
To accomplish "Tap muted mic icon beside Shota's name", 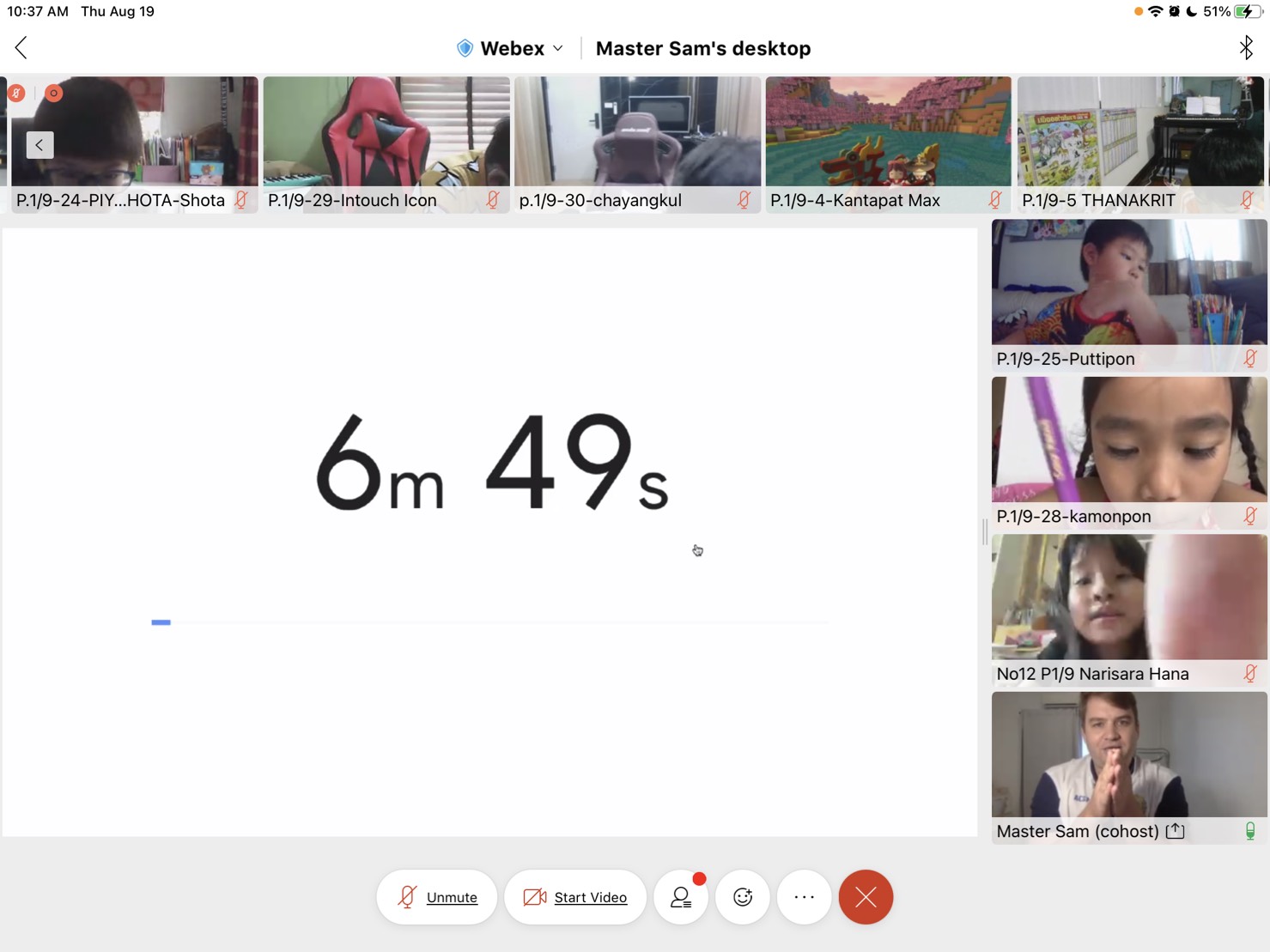I will [x=241, y=200].
